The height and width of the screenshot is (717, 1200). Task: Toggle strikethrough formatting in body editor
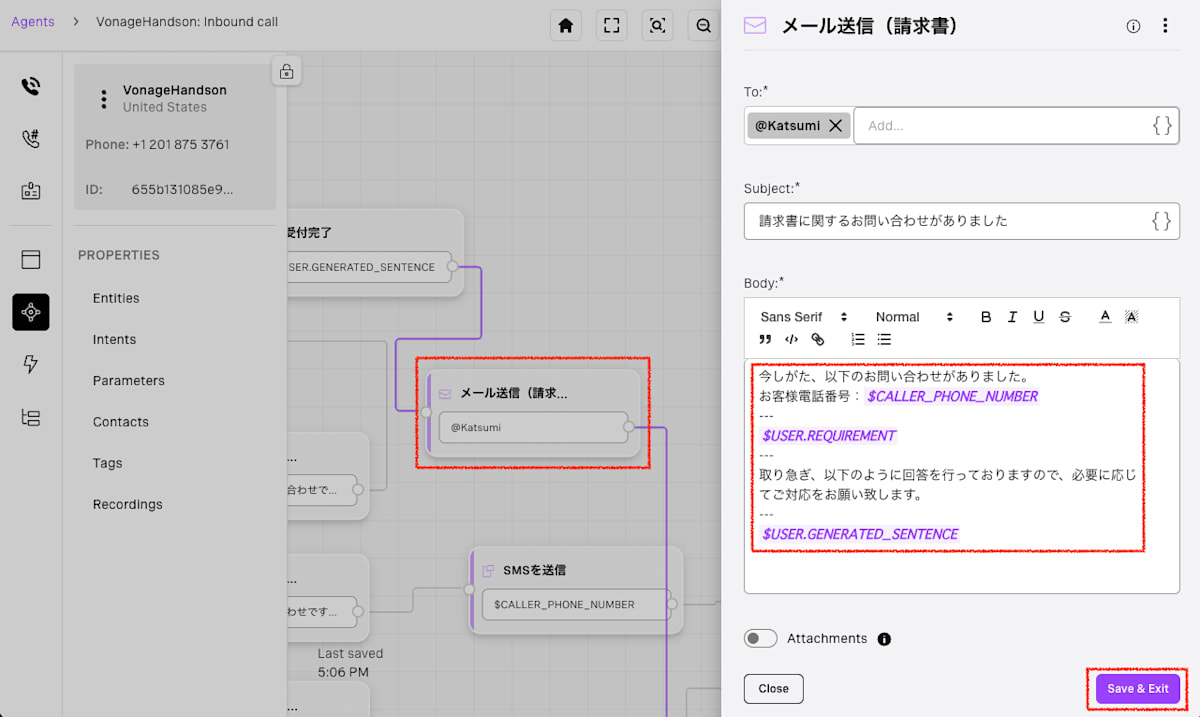click(1065, 317)
